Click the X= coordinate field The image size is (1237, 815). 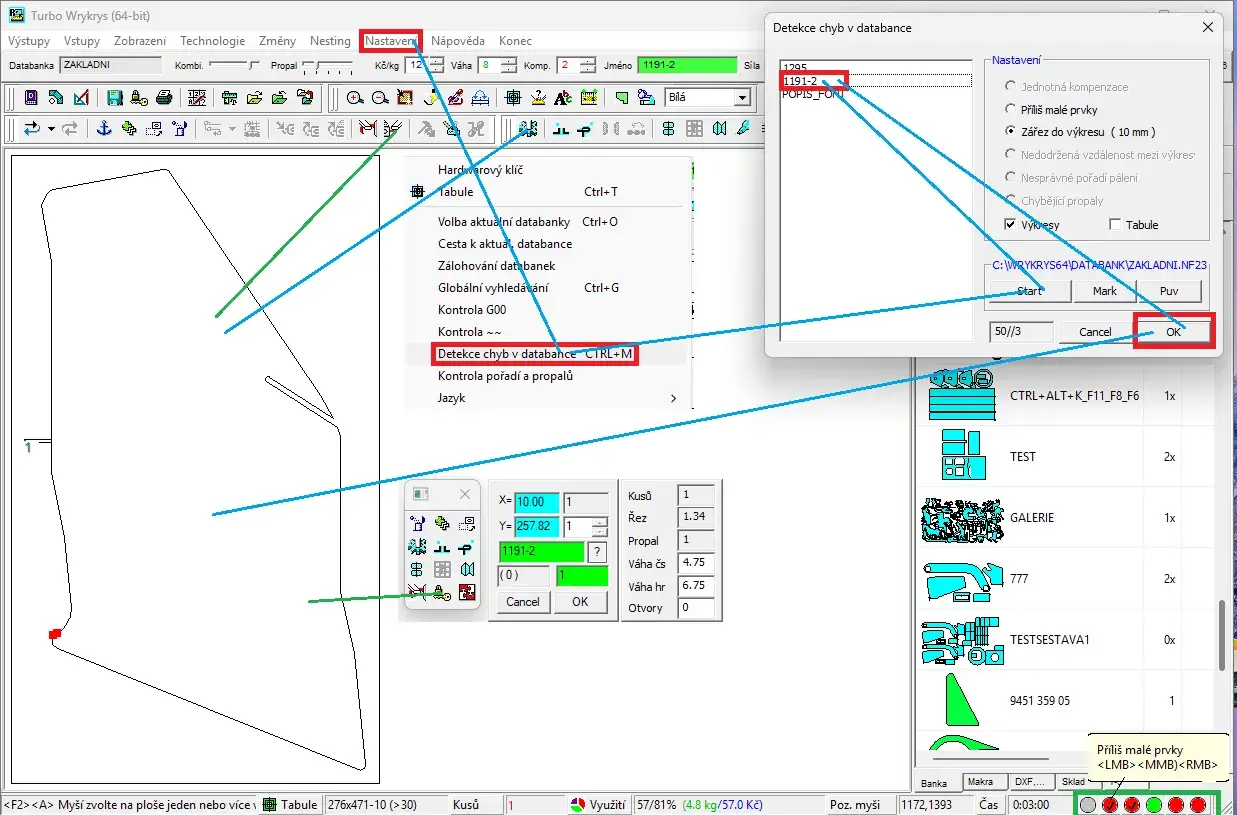tap(537, 503)
